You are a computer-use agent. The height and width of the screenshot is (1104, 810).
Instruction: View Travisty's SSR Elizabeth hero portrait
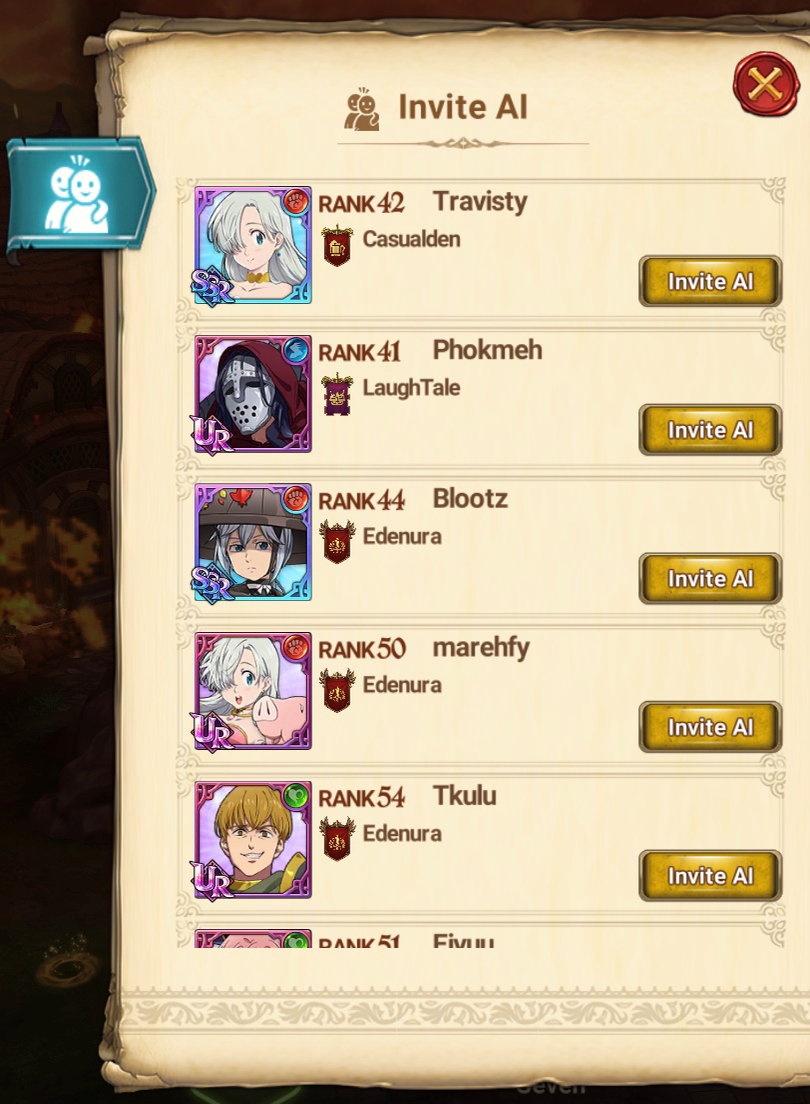(x=253, y=245)
